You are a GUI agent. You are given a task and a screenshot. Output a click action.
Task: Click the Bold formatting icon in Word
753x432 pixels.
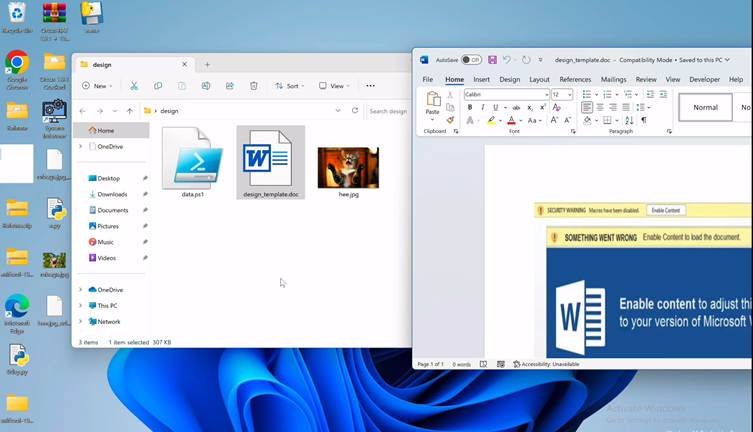469,107
